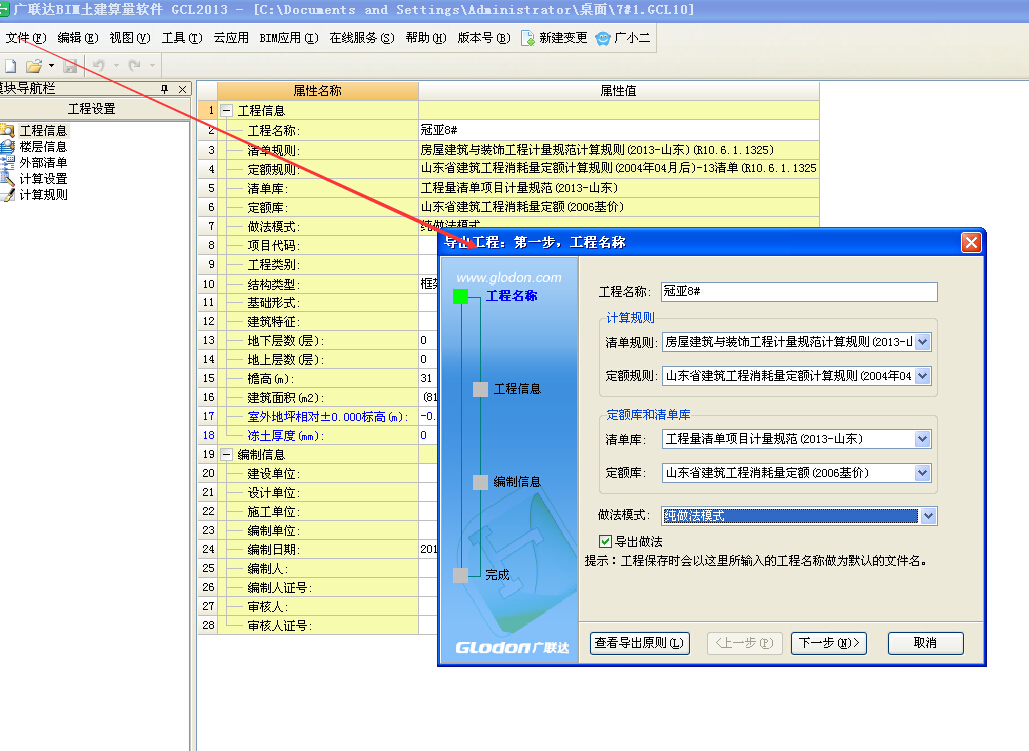Screen dimensions: 1029x751
Task: Close the 导出工程 dialog with red X
Action: (x=971, y=243)
